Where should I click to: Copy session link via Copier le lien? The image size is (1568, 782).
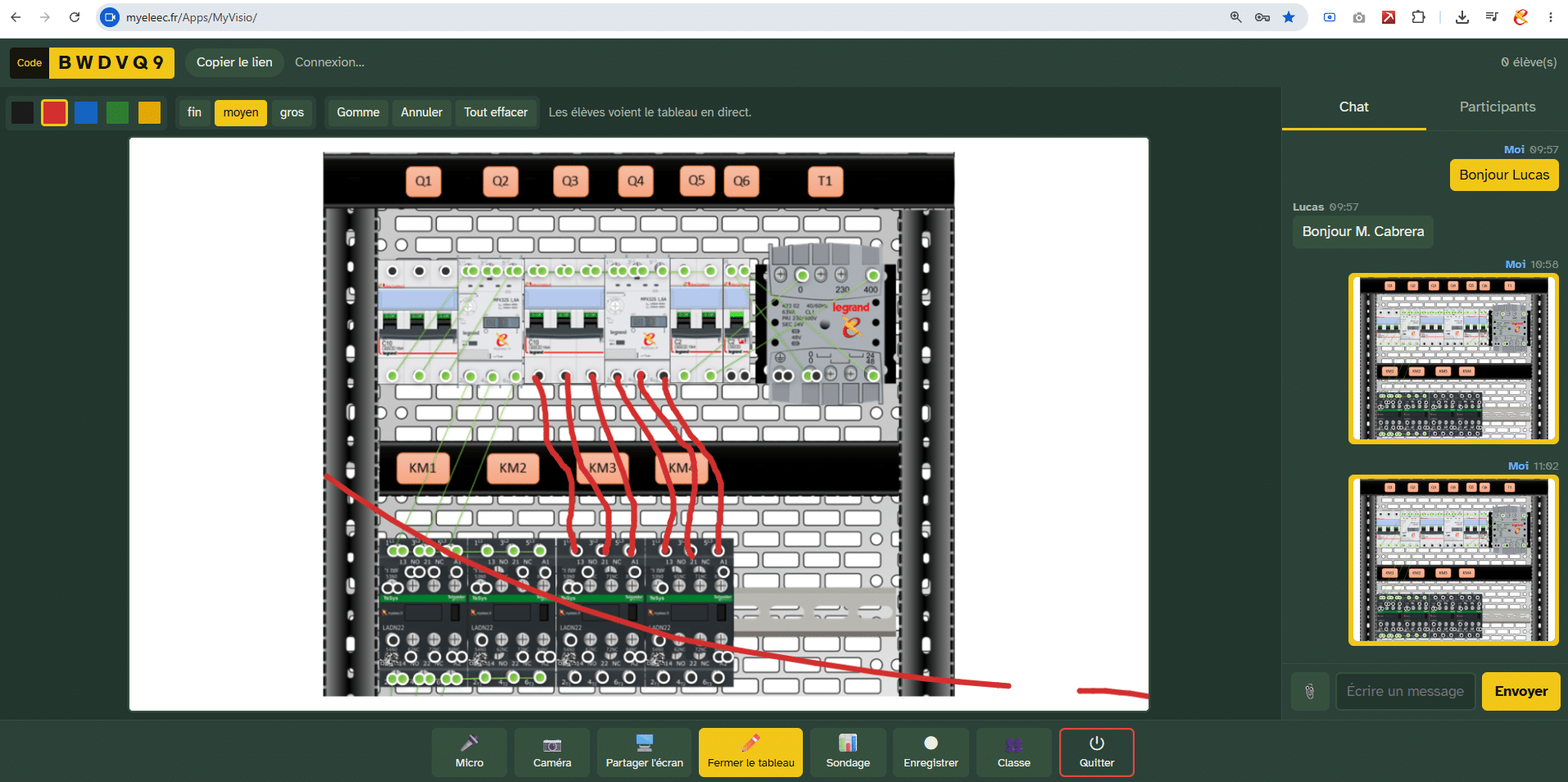coord(234,62)
